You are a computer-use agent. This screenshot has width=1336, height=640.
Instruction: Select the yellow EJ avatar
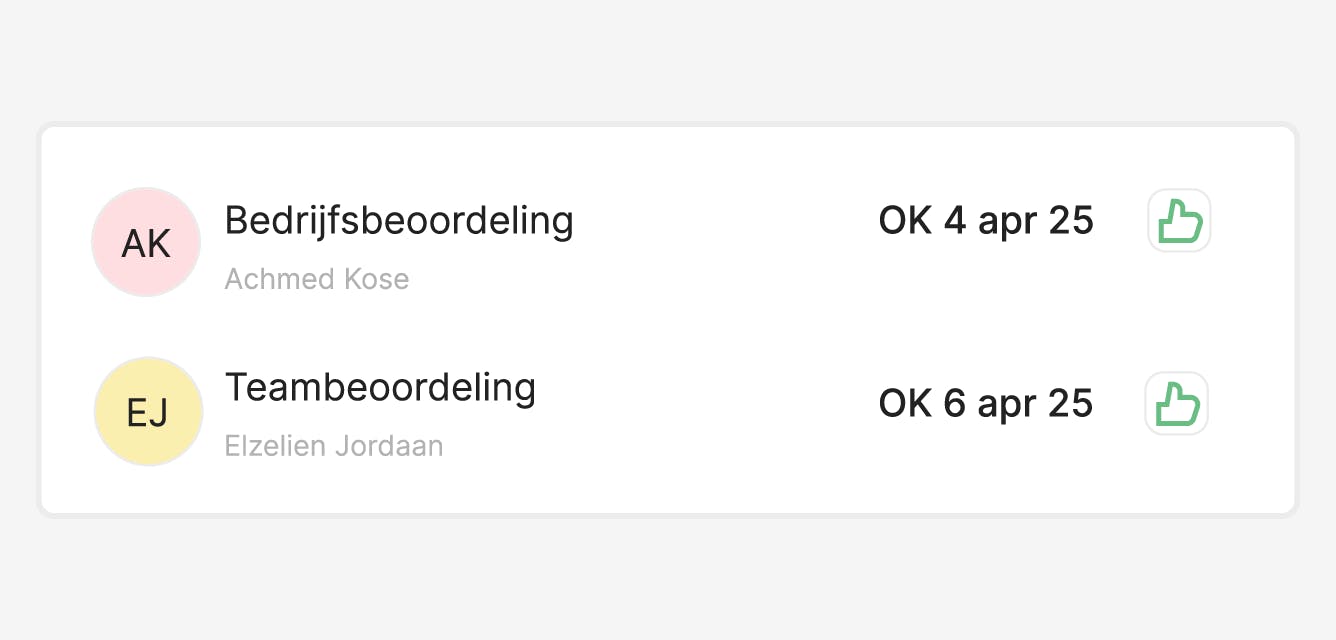coord(148,412)
